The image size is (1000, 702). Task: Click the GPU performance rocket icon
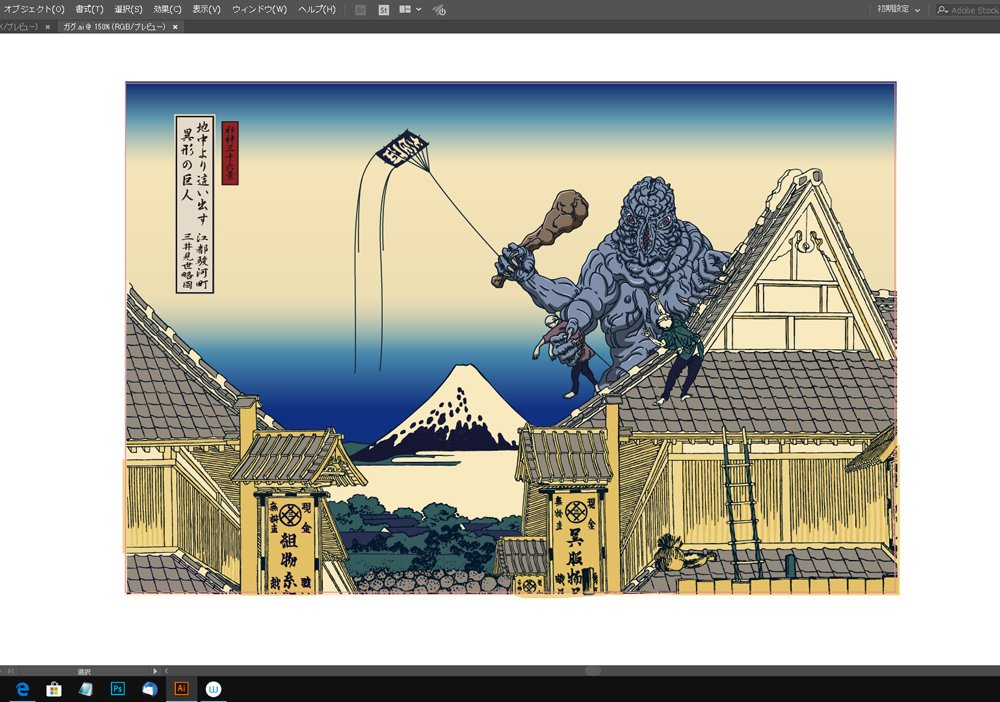(439, 10)
